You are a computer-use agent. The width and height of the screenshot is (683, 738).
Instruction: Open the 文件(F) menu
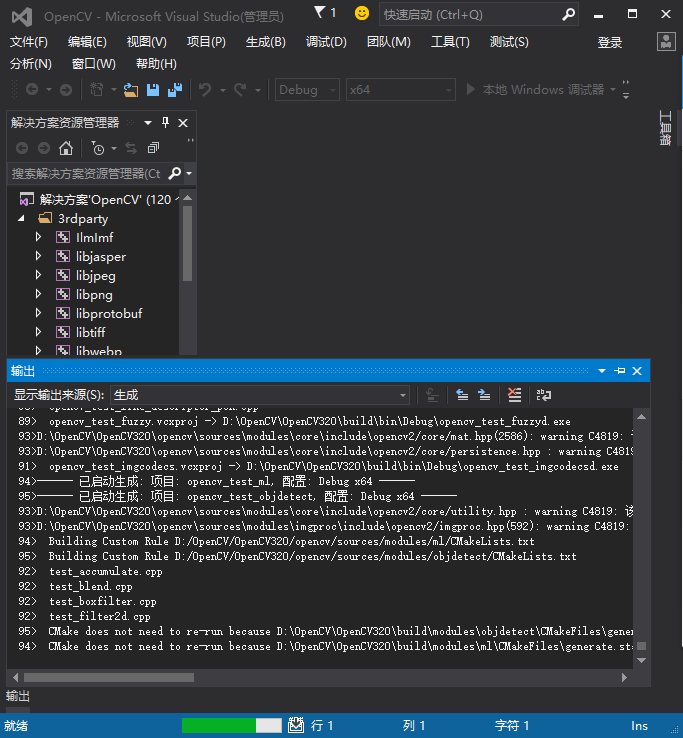point(29,42)
